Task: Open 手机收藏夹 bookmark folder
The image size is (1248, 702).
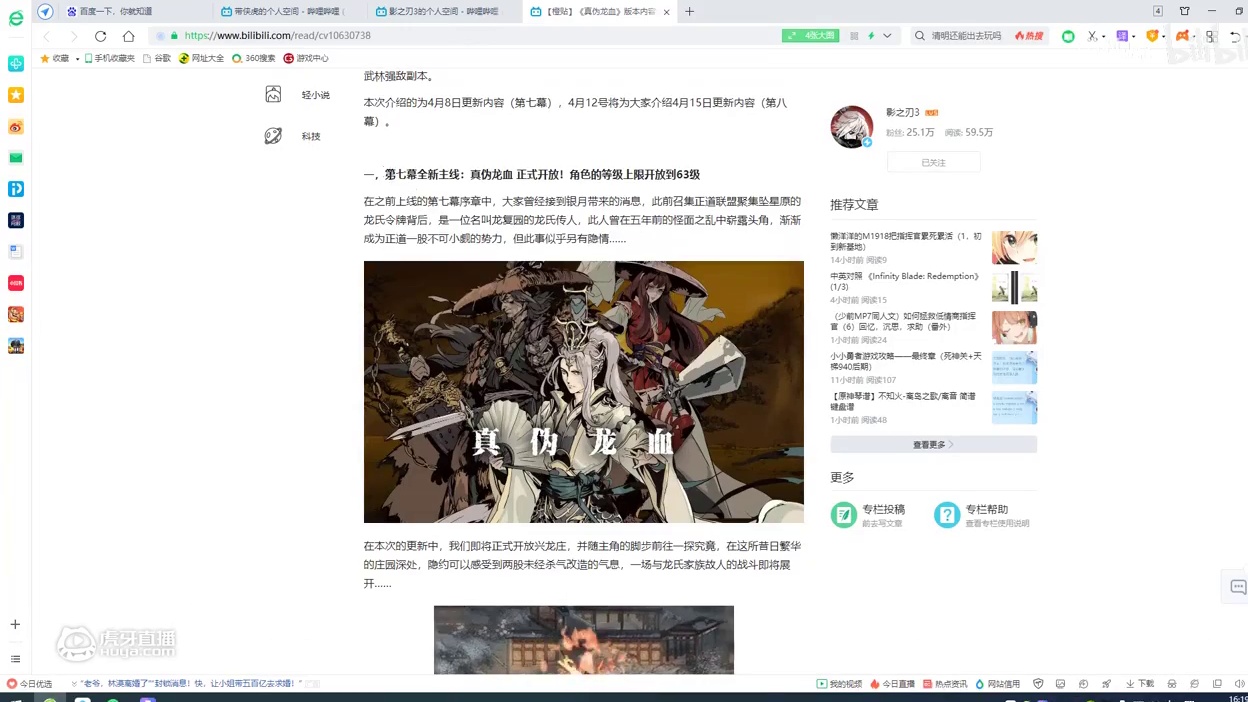Action: (109, 59)
